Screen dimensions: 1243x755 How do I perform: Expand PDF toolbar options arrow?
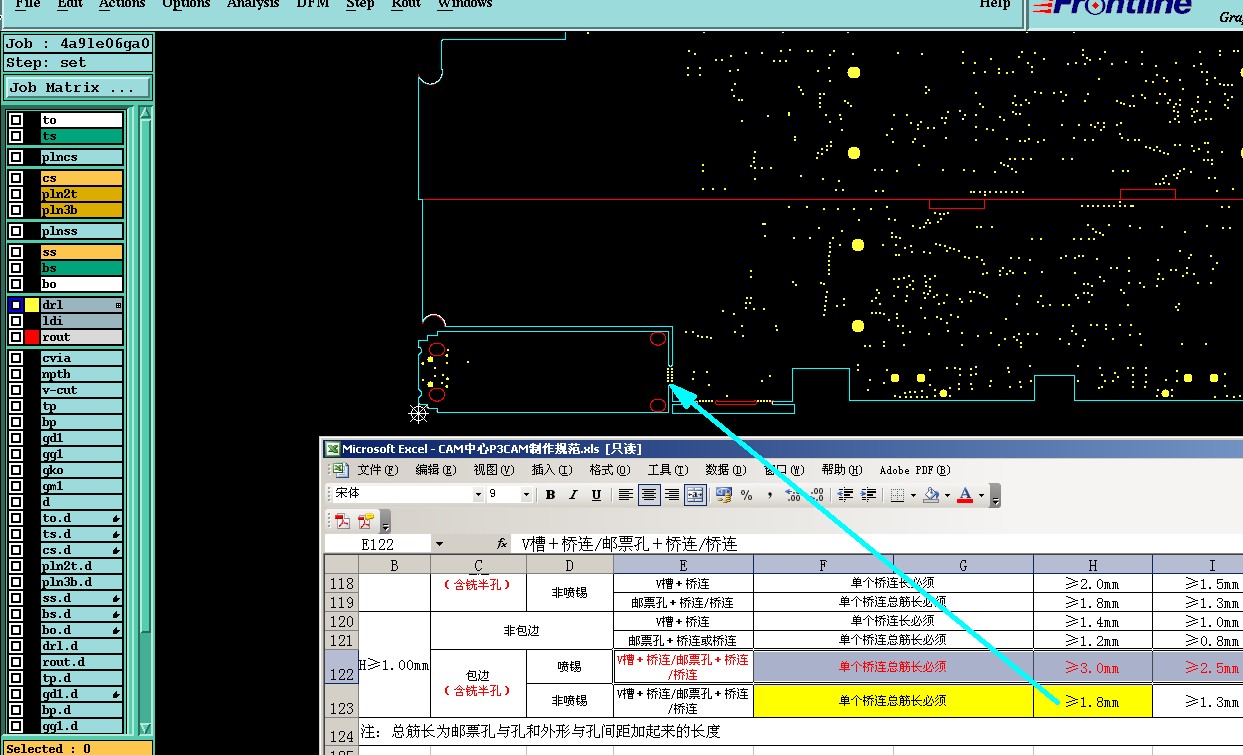[x=386, y=522]
